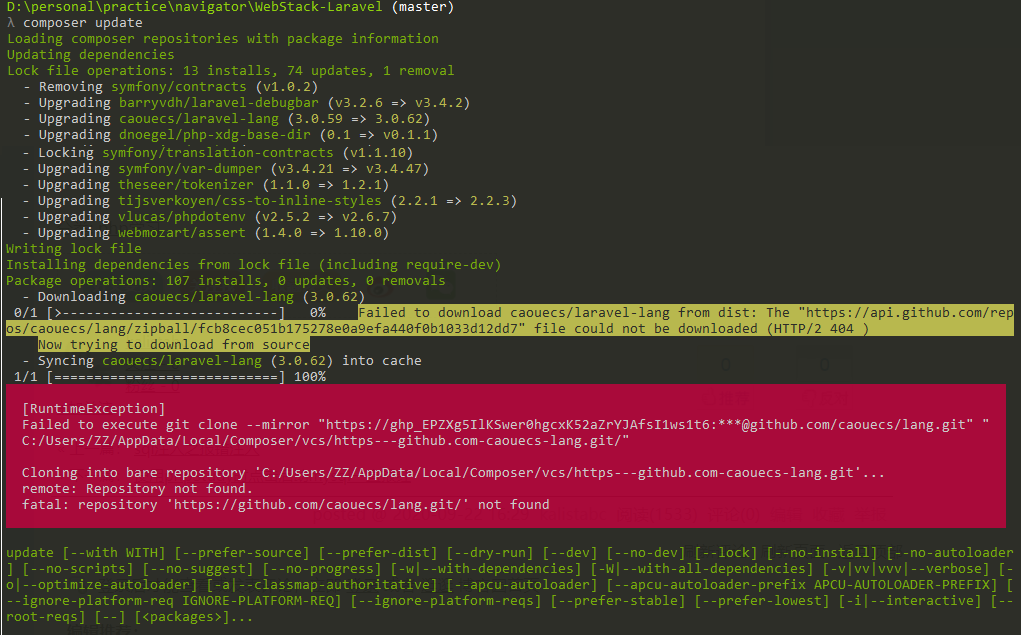The height and width of the screenshot is (635, 1021).
Task: Click the 'Updating dependencies' line
Action: [x=91, y=55]
